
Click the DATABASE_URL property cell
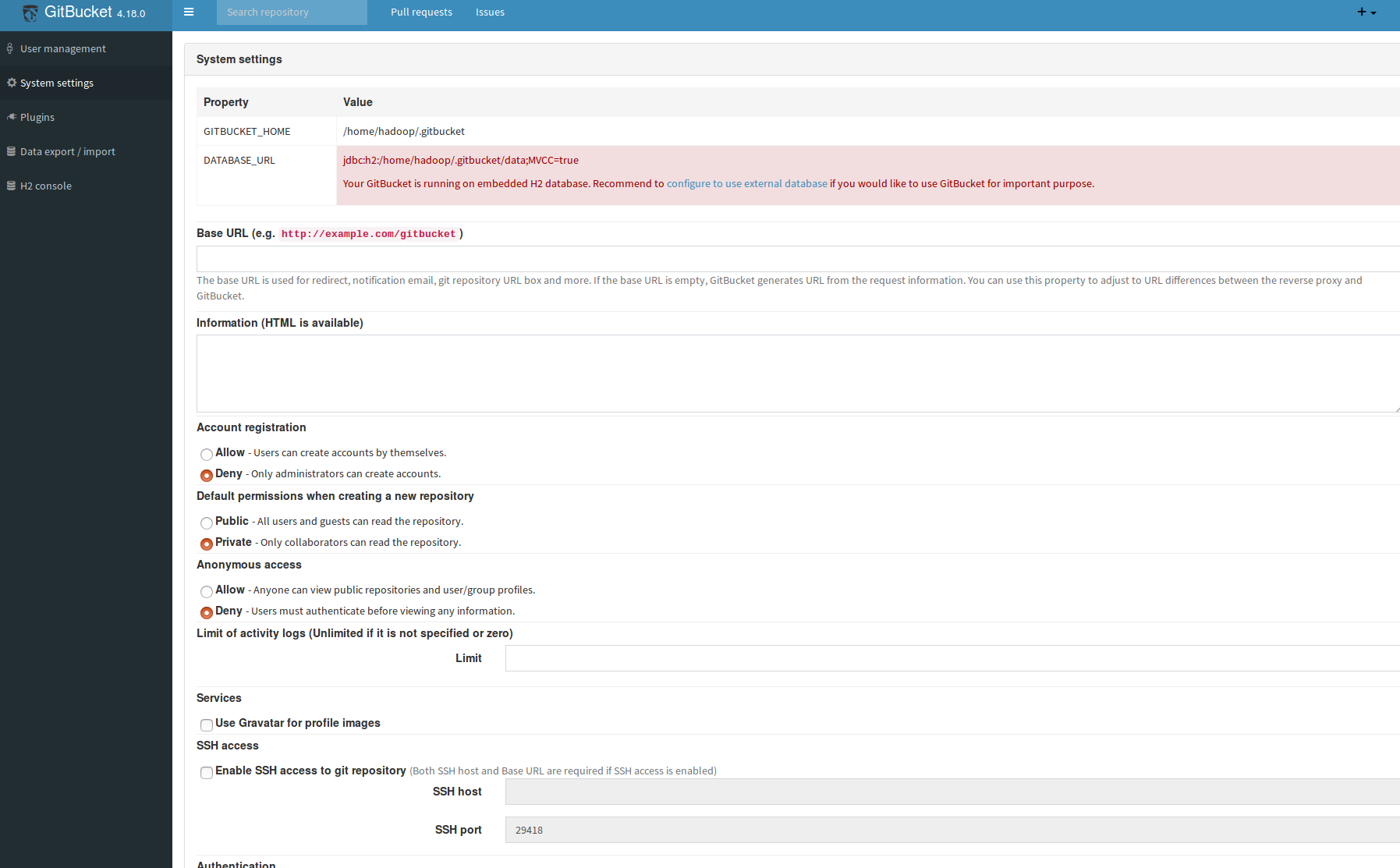point(267,175)
